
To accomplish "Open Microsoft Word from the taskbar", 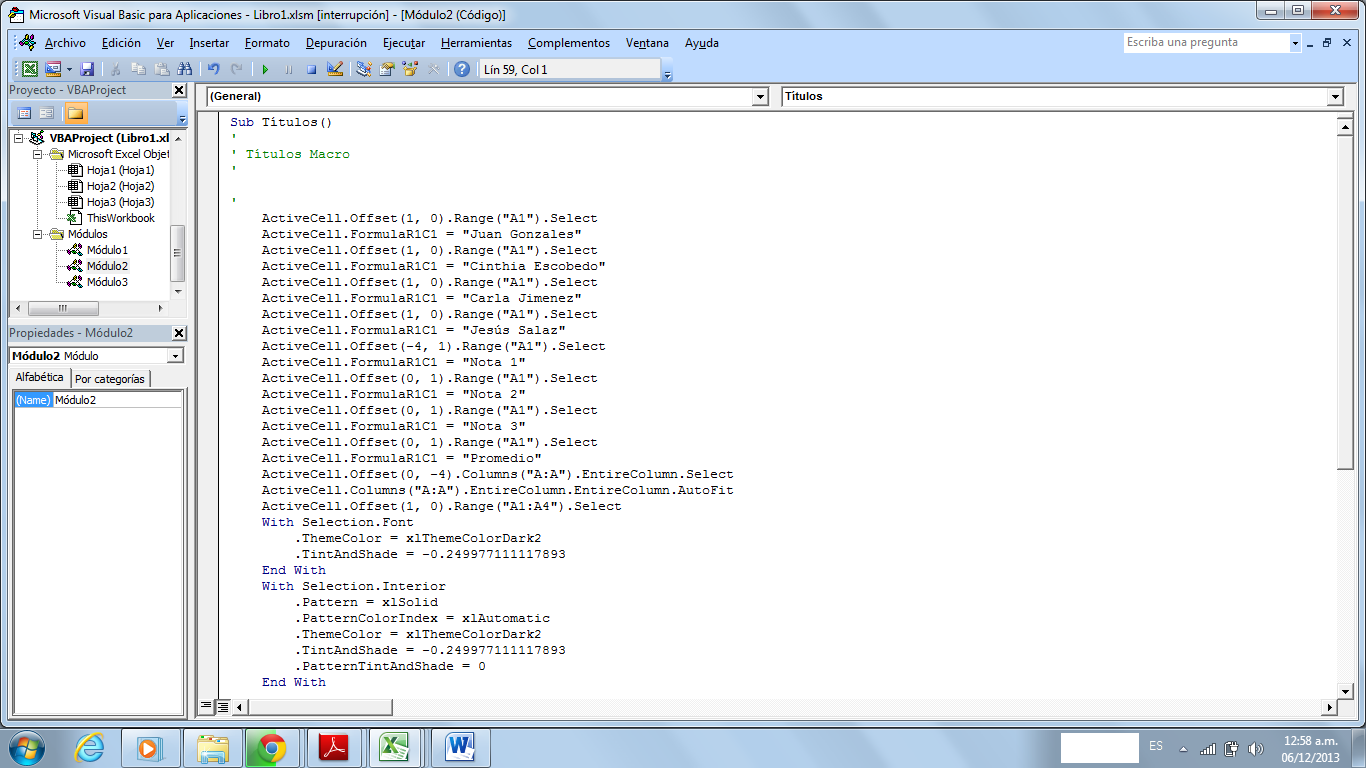I will (461, 747).
